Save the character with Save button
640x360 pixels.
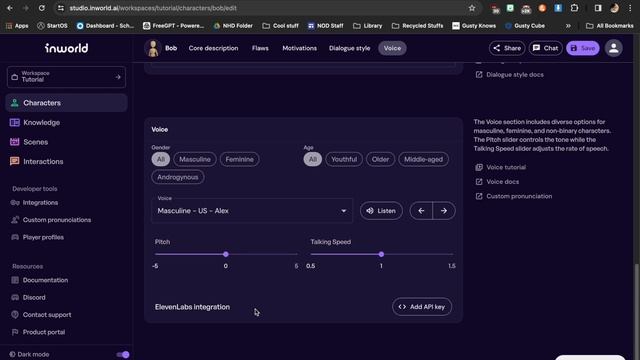[582, 48]
